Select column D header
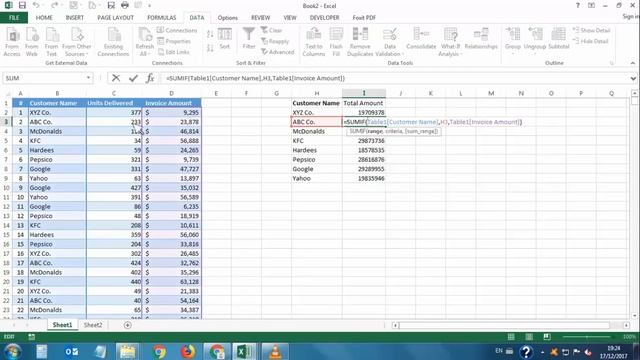Viewport: 640px width, 360px height. point(171,93)
